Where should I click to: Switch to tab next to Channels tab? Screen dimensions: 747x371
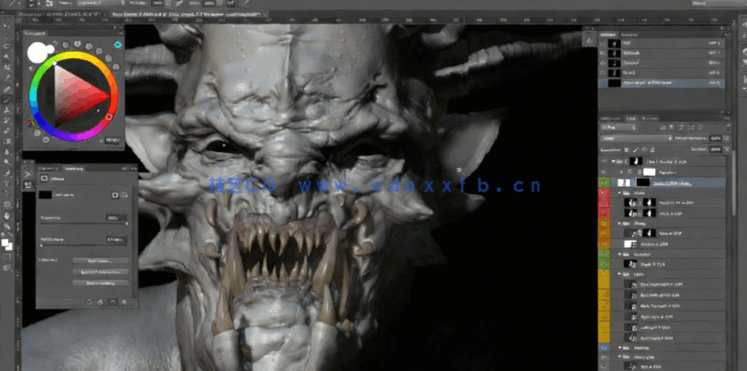coord(631,35)
